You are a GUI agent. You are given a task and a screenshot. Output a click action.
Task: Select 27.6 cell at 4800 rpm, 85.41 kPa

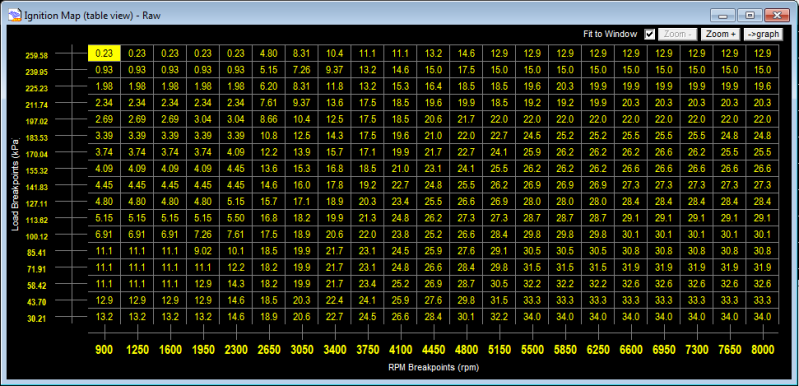tap(466, 251)
